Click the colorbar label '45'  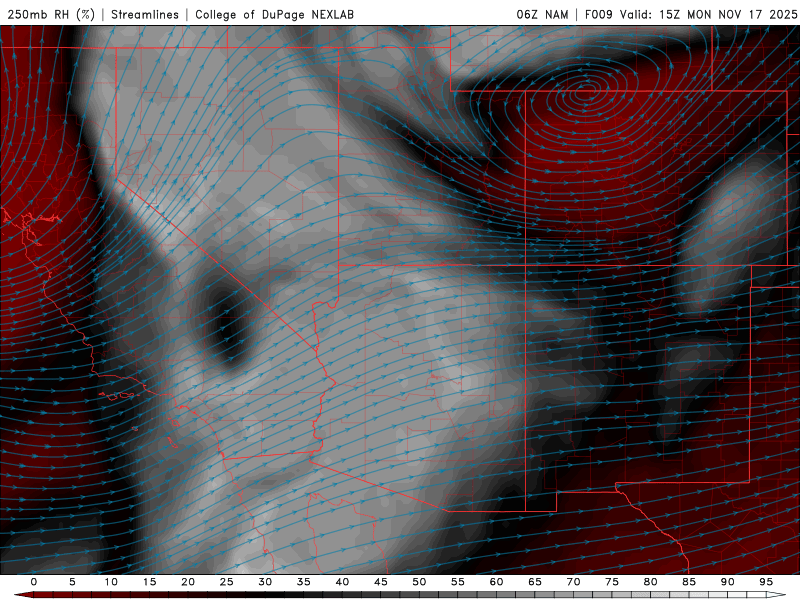coord(381,582)
